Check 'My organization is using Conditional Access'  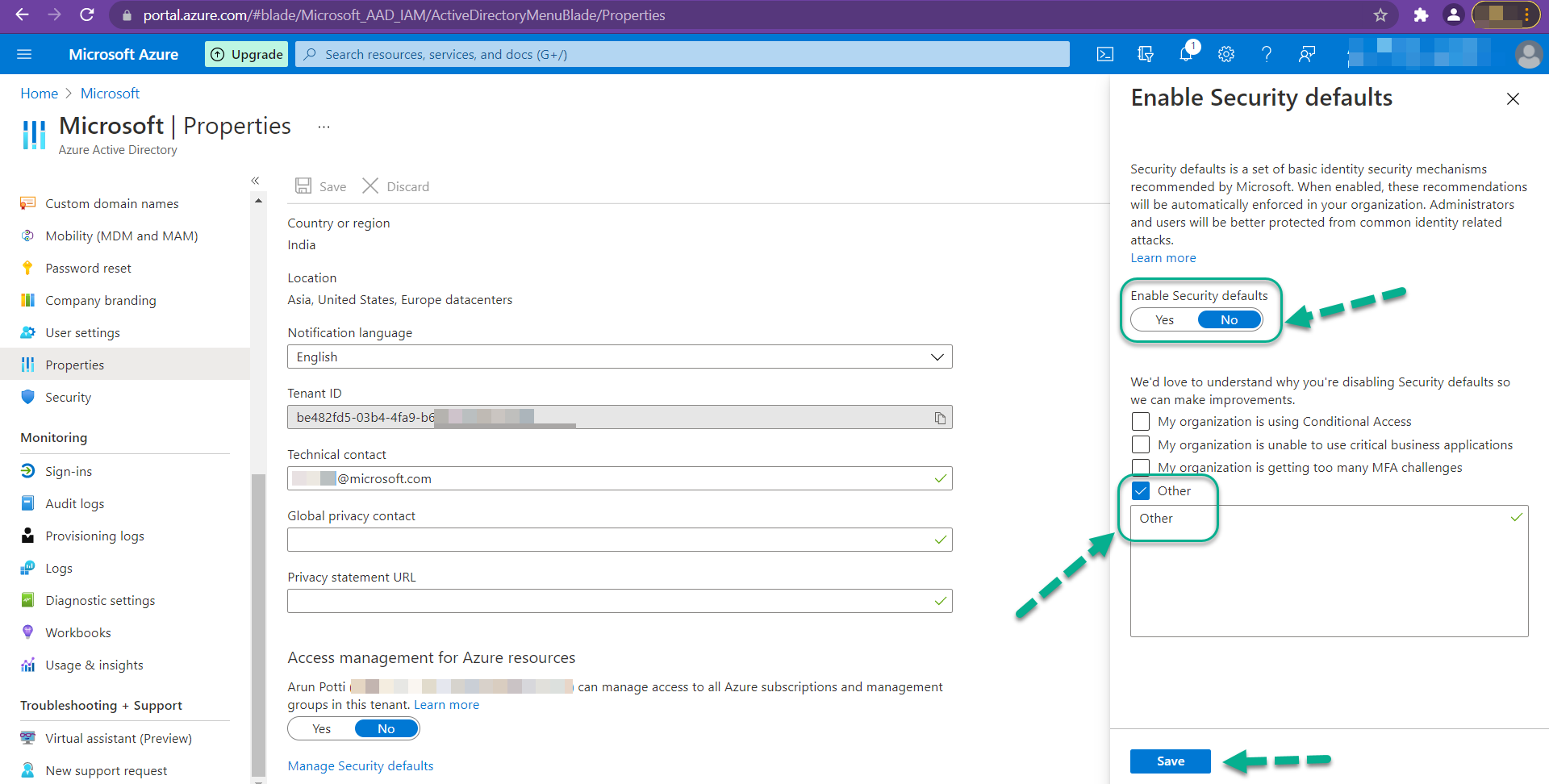click(1140, 421)
